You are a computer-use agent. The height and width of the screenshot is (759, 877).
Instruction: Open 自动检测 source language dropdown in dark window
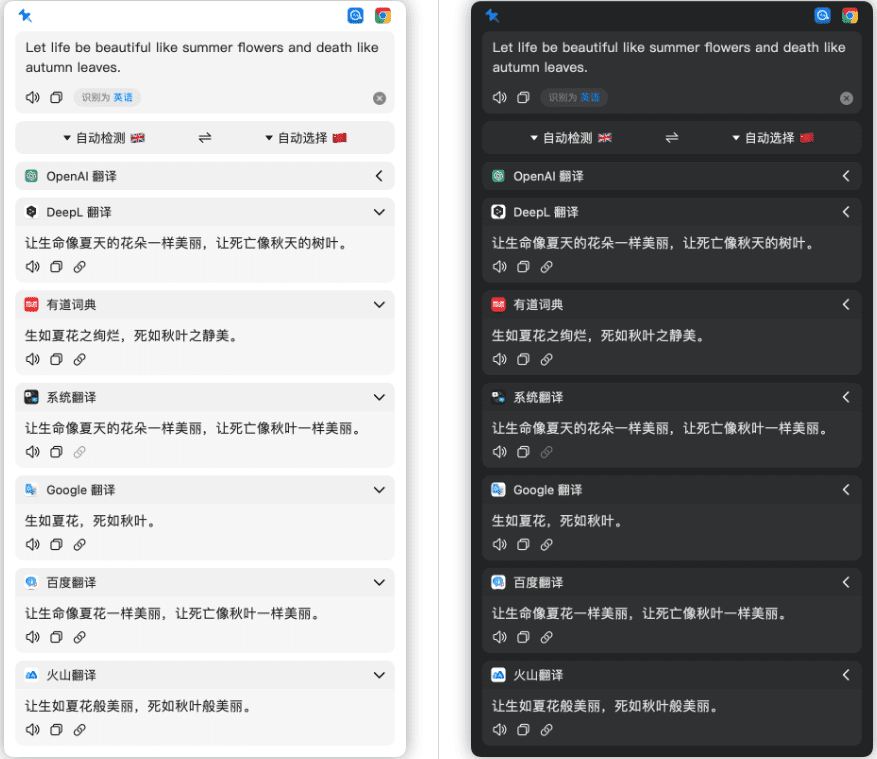point(571,138)
